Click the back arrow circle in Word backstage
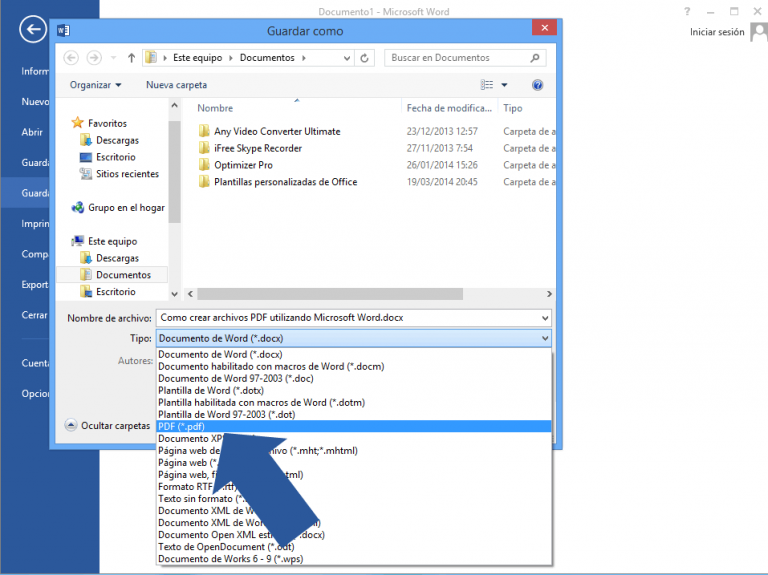This screenshot has height=575, width=768. [34, 30]
